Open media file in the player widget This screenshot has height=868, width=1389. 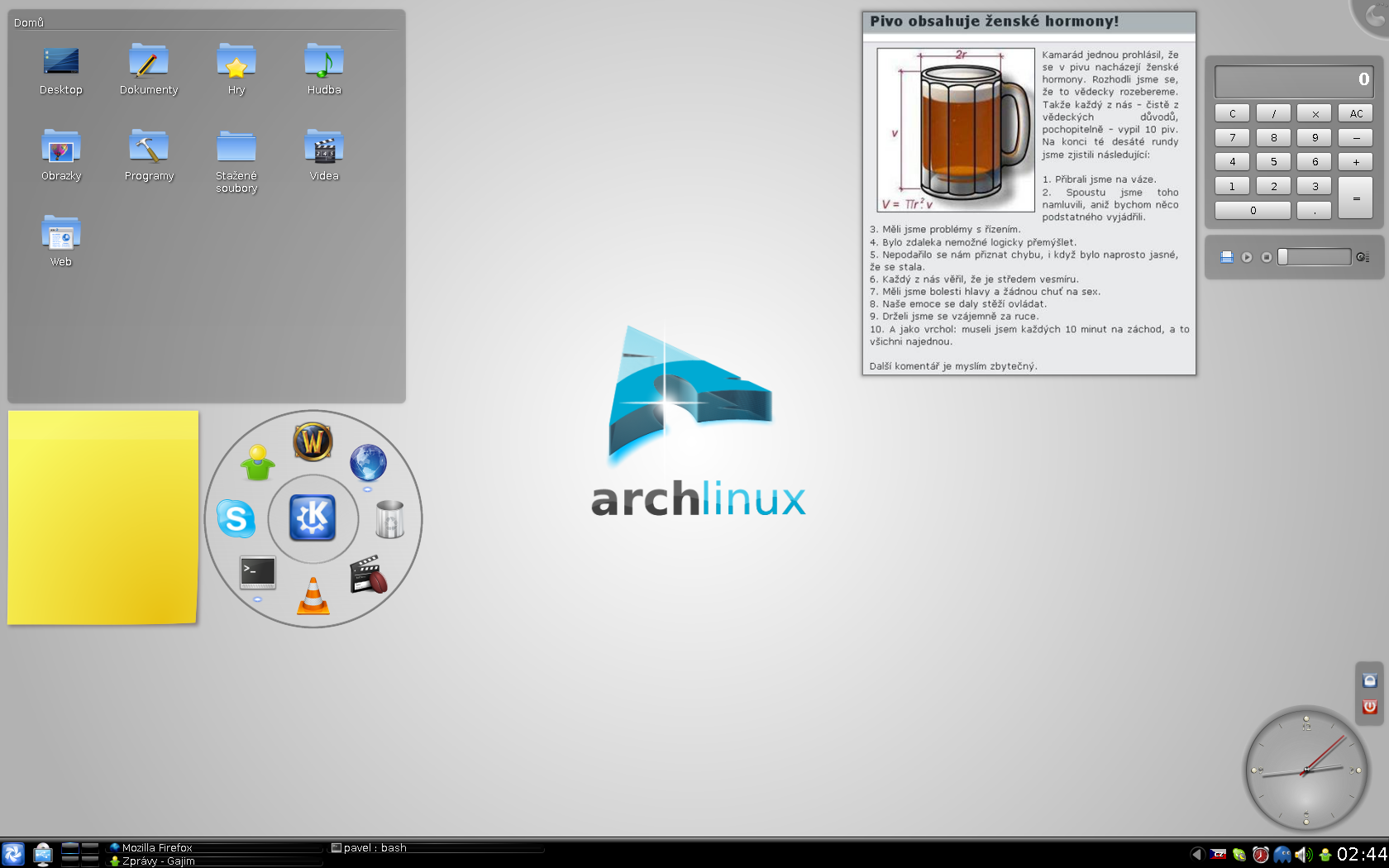pyautogui.click(x=1227, y=257)
